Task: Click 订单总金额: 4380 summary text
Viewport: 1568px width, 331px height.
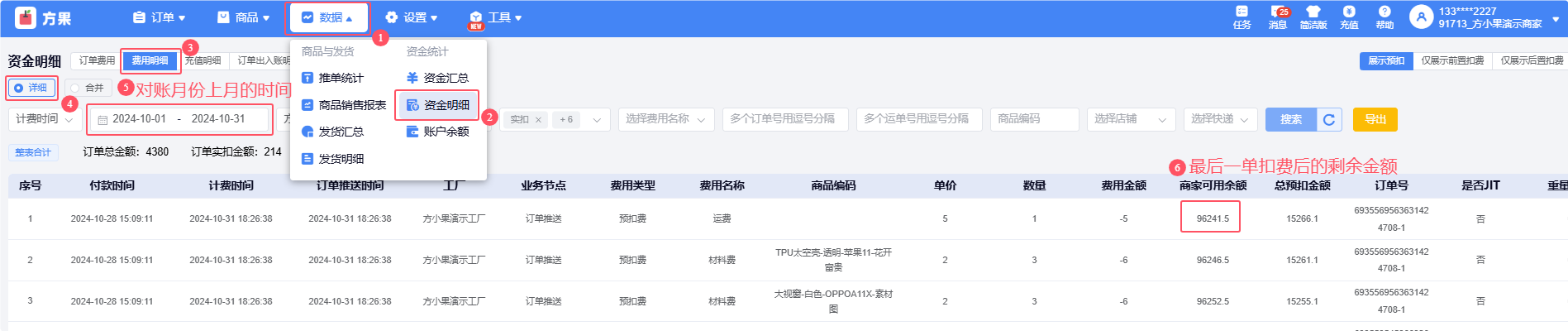Action: coord(126,152)
